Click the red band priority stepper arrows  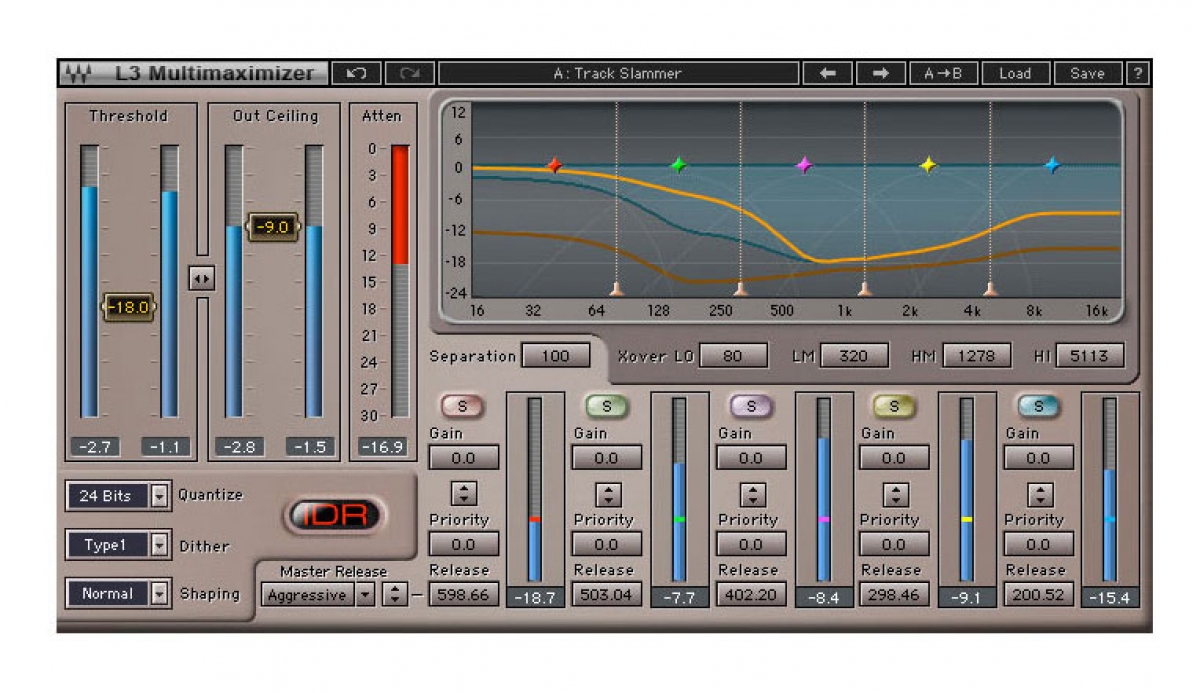[x=464, y=494]
